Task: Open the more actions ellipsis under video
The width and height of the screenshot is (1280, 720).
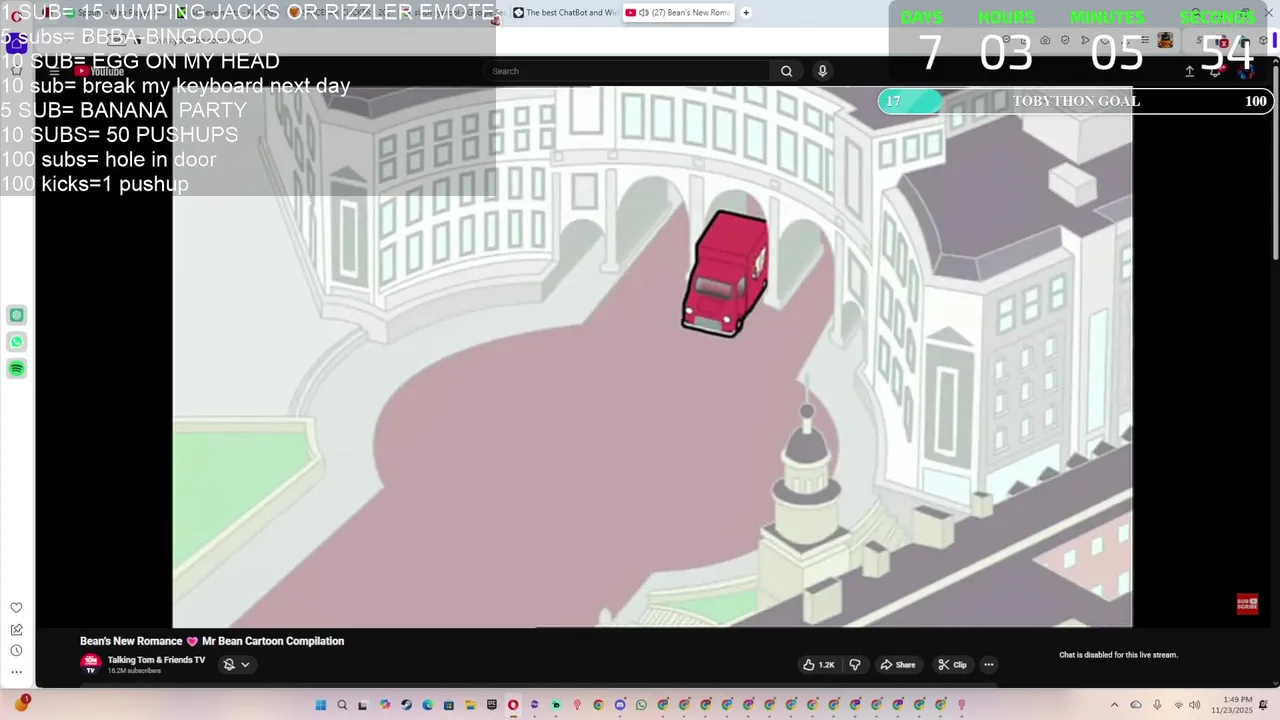Action: [x=988, y=665]
